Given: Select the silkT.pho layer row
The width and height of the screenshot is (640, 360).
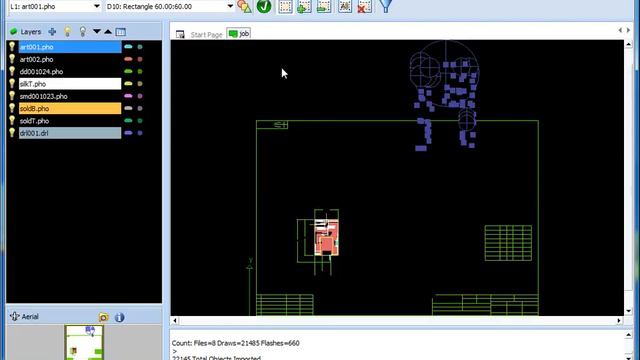Looking at the screenshot, I should pyautogui.click(x=70, y=84).
